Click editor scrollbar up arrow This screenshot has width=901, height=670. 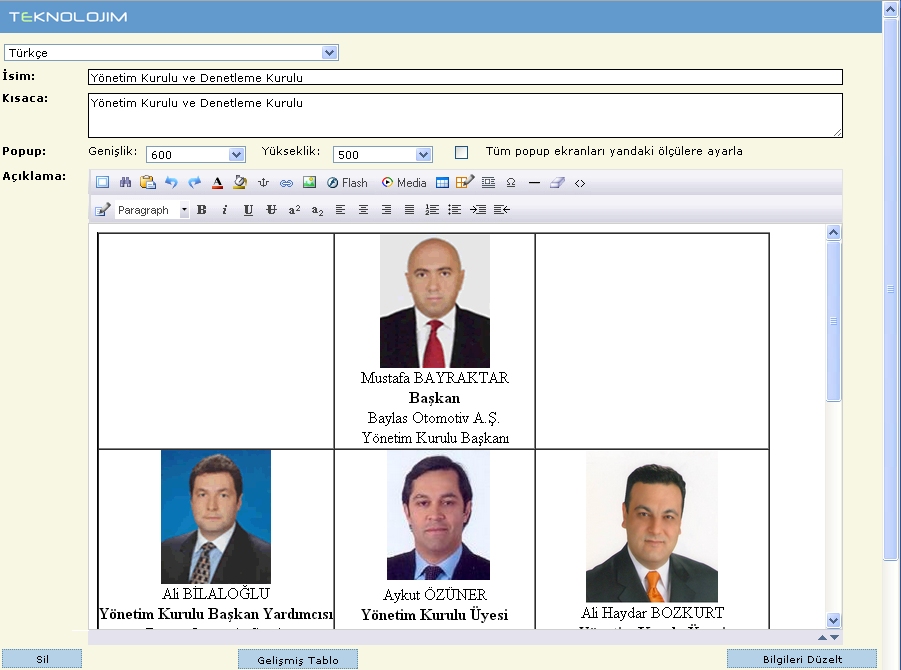(833, 232)
